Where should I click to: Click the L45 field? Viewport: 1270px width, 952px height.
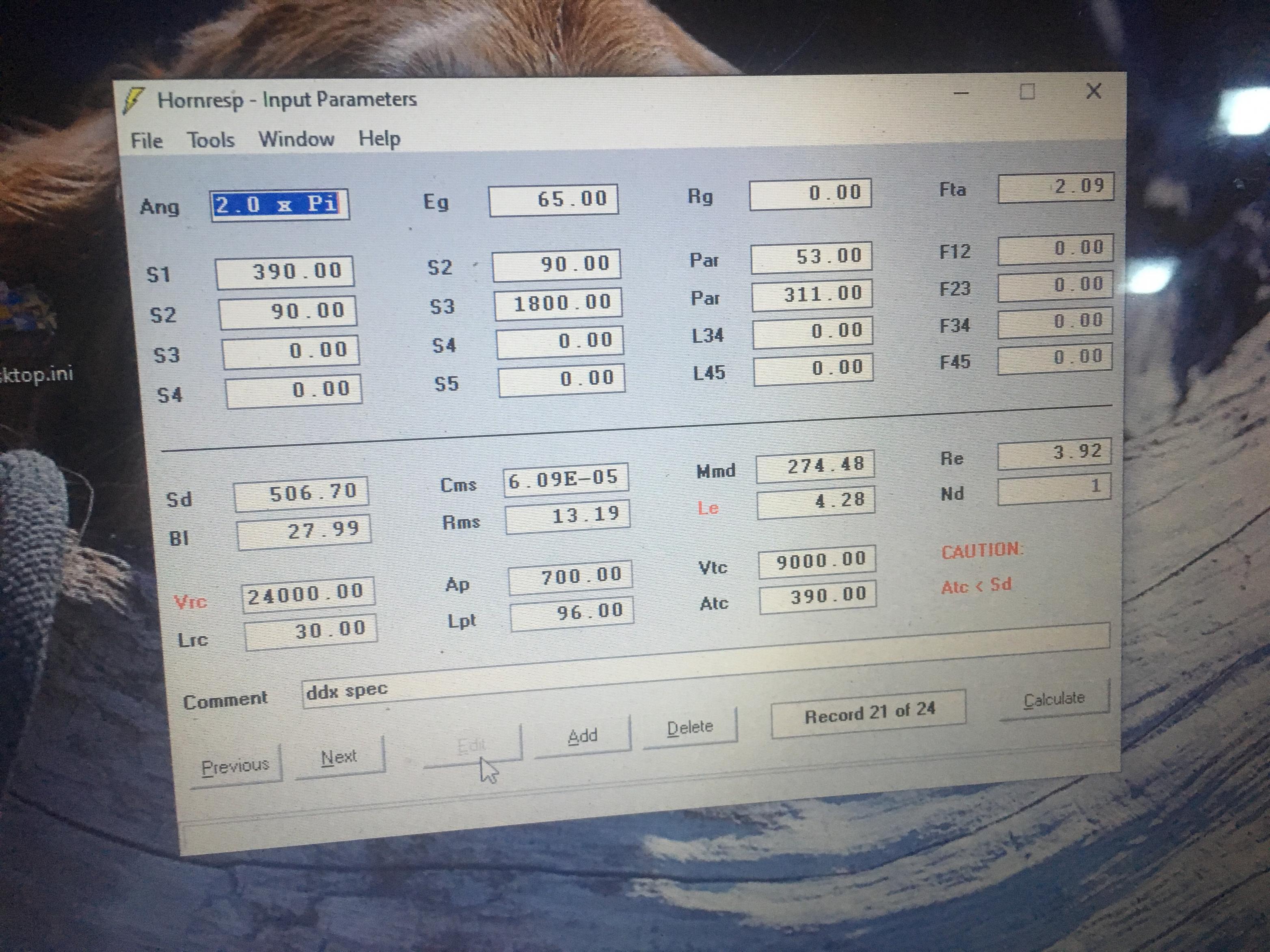(x=813, y=369)
